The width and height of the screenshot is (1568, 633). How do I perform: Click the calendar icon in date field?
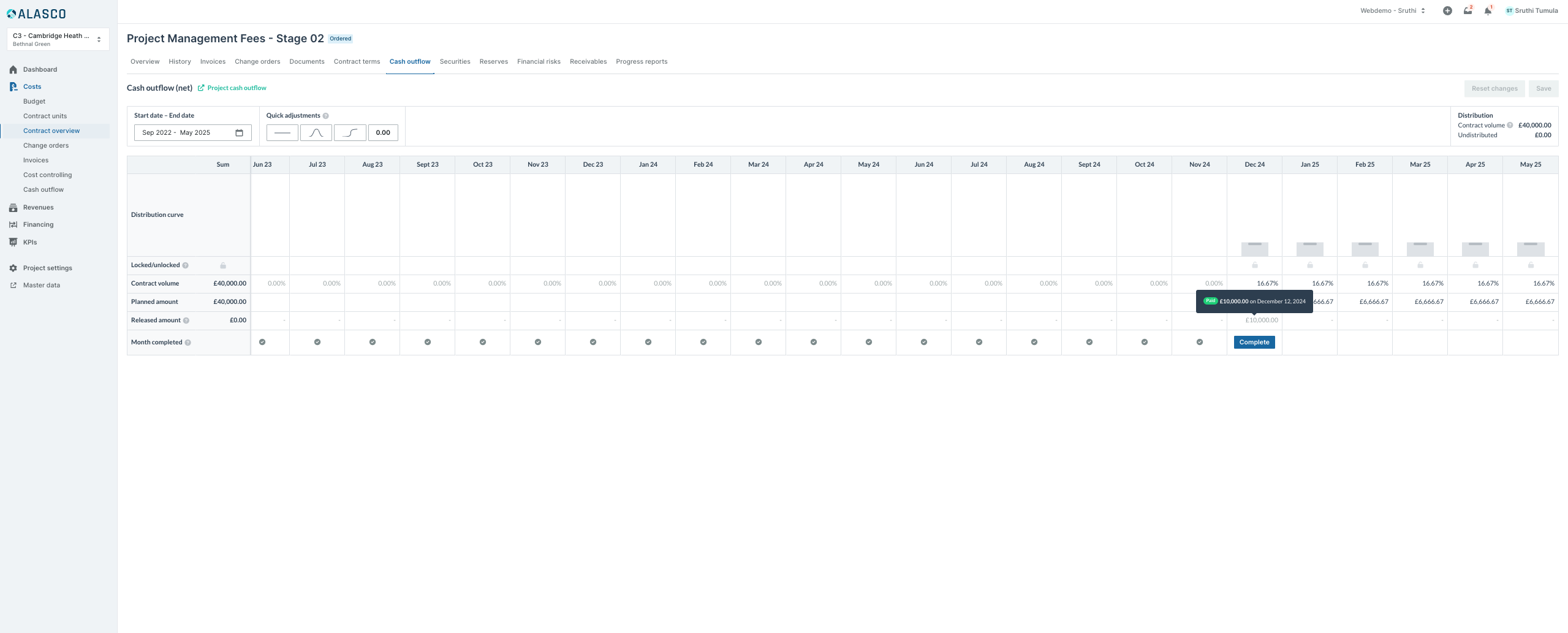click(x=240, y=133)
